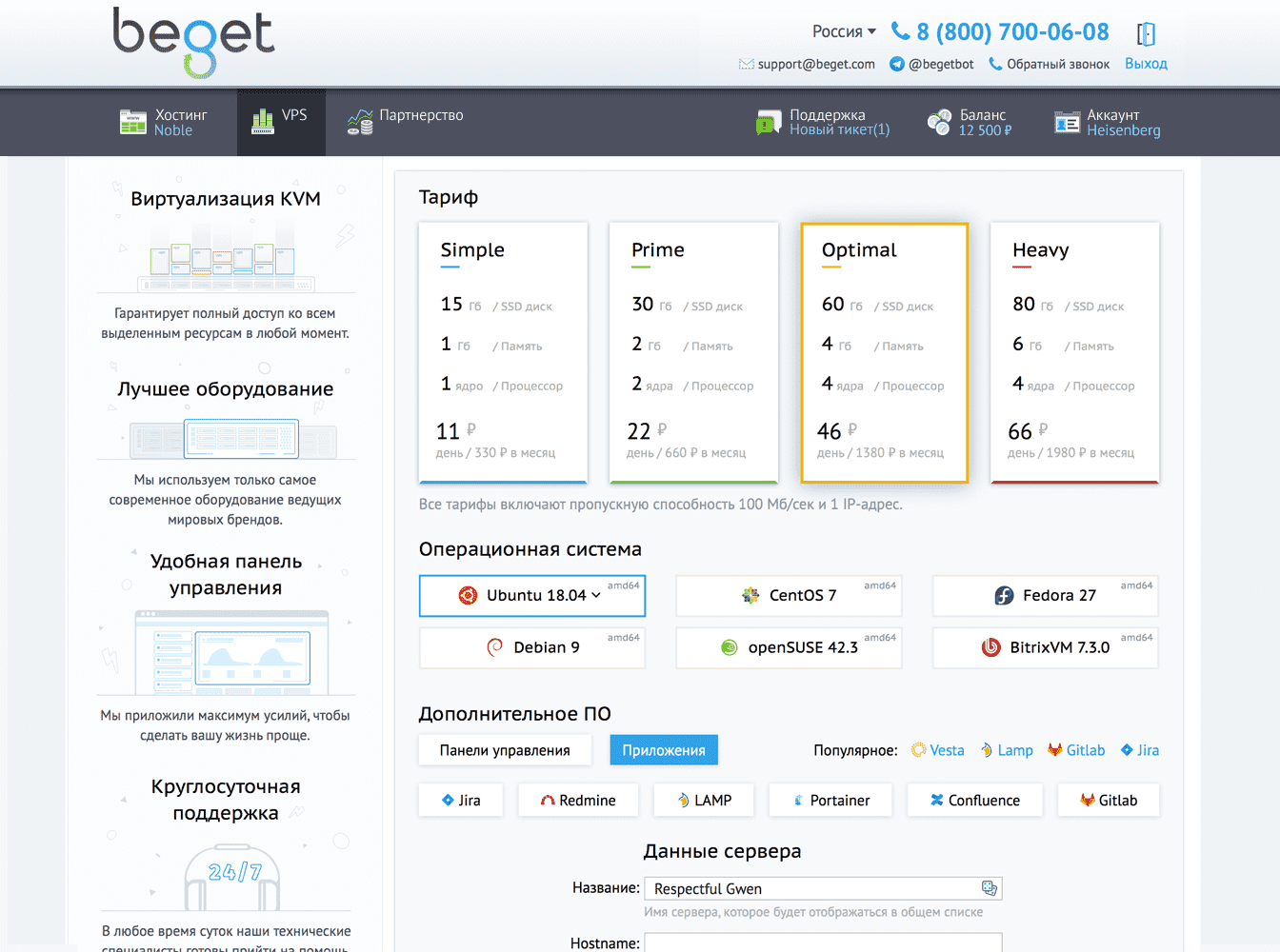The width and height of the screenshot is (1280, 952).
Task: Choose Fedora 27 operating system
Action: pyautogui.click(x=1046, y=596)
